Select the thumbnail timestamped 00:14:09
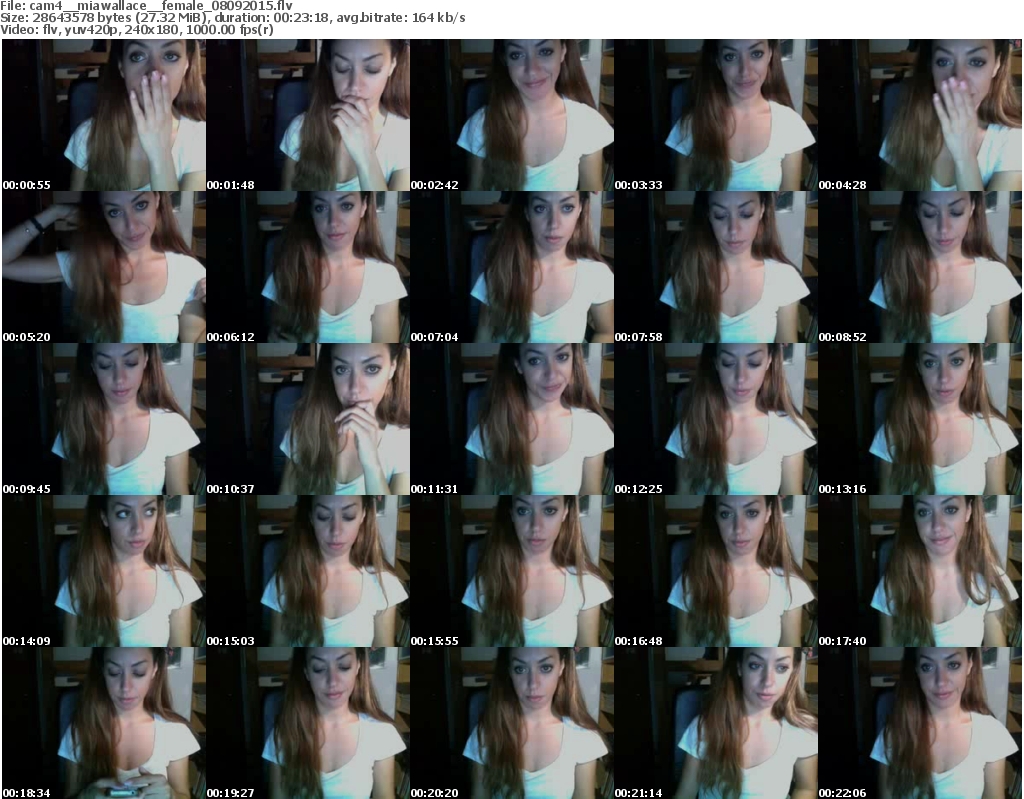 [104, 571]
